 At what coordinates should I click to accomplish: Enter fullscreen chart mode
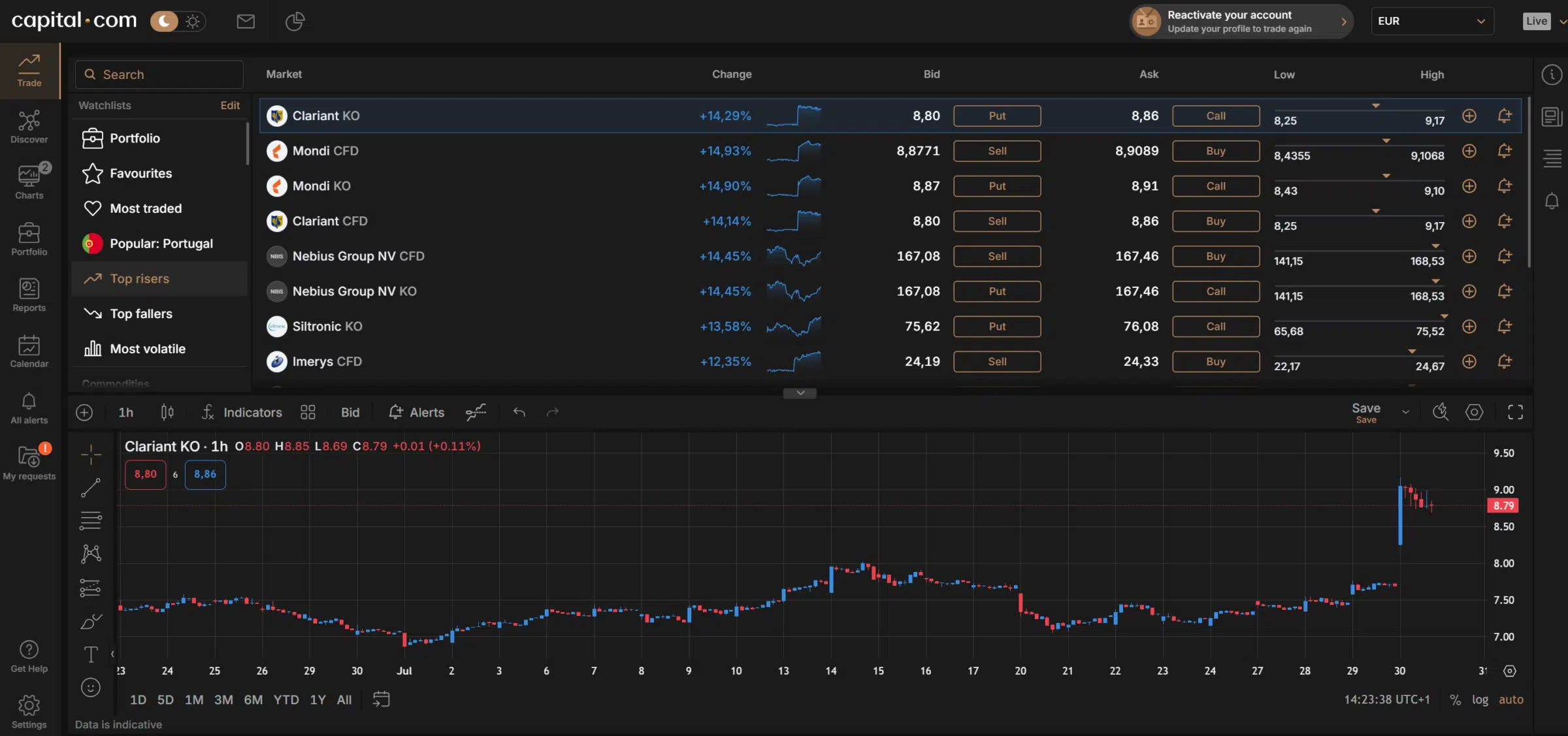(1515, 412)
